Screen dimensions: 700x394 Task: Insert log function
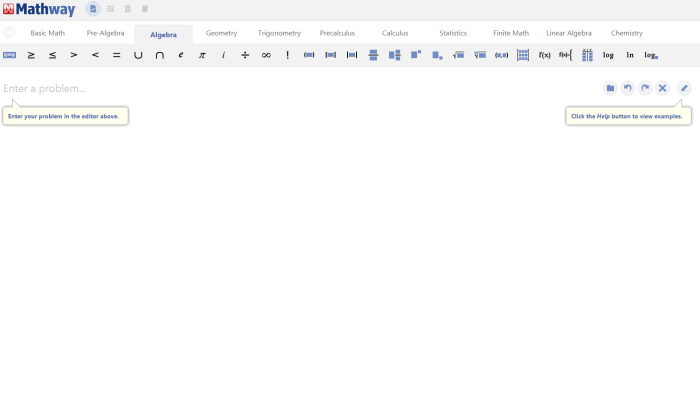pyautogui.click(x=608, y=55)
